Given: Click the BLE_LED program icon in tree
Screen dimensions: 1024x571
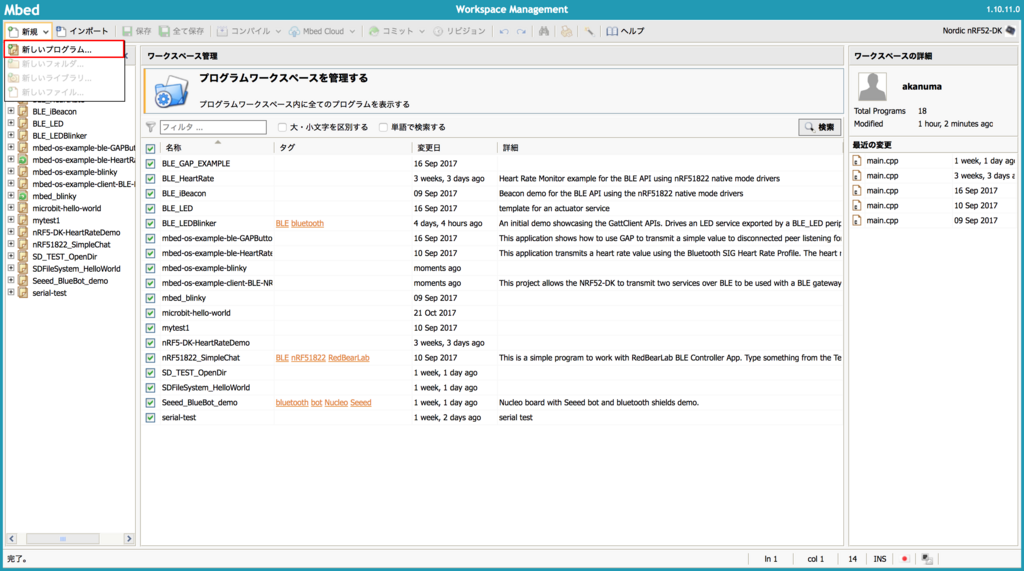Looking at the screenshot, I should 23,123.
